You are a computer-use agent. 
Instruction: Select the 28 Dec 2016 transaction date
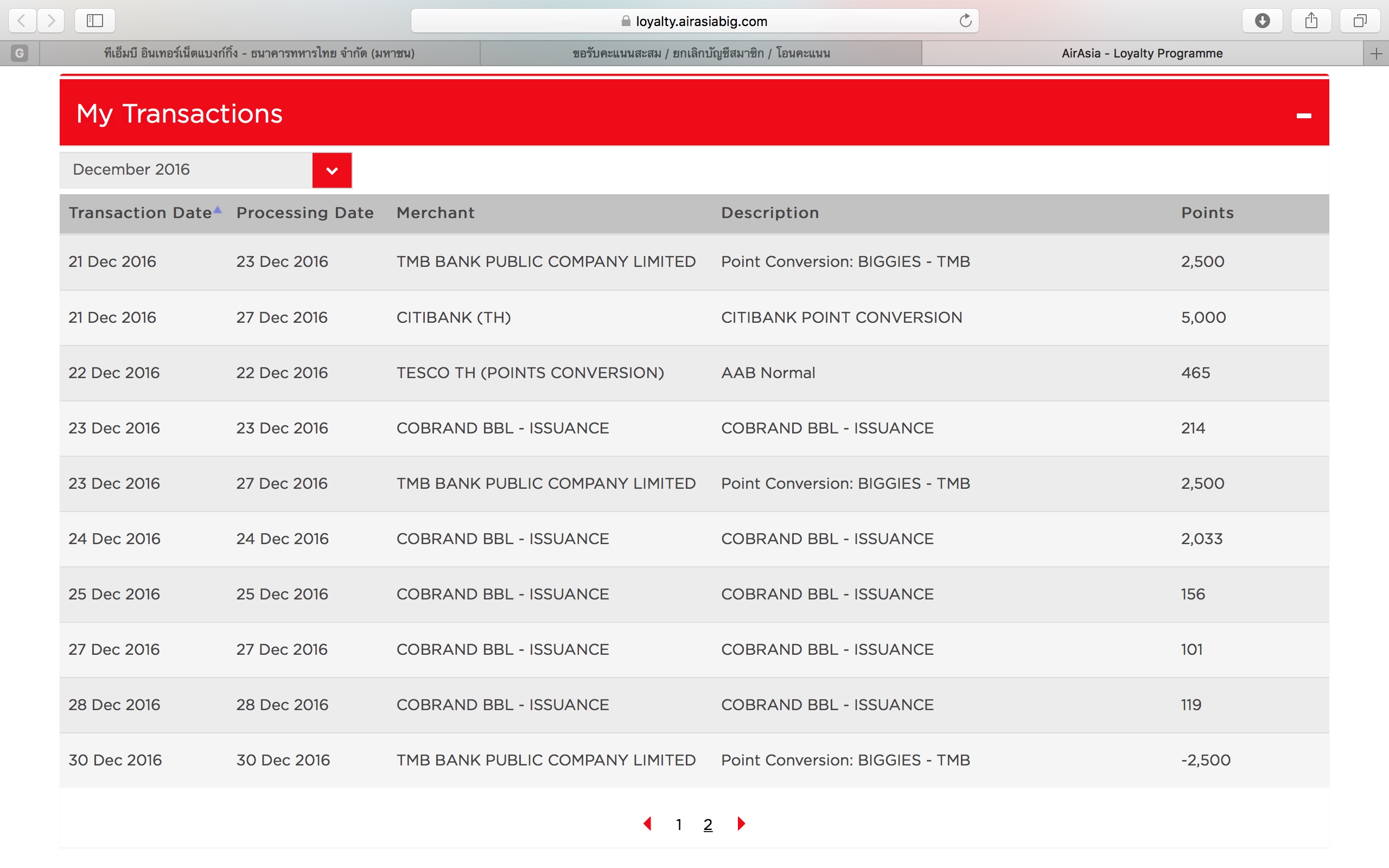113,704
